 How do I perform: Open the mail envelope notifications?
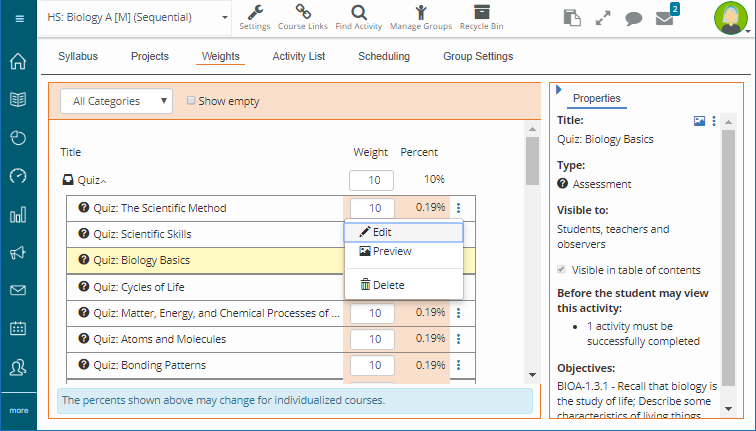pyautogui.click(x=664, y=18)
